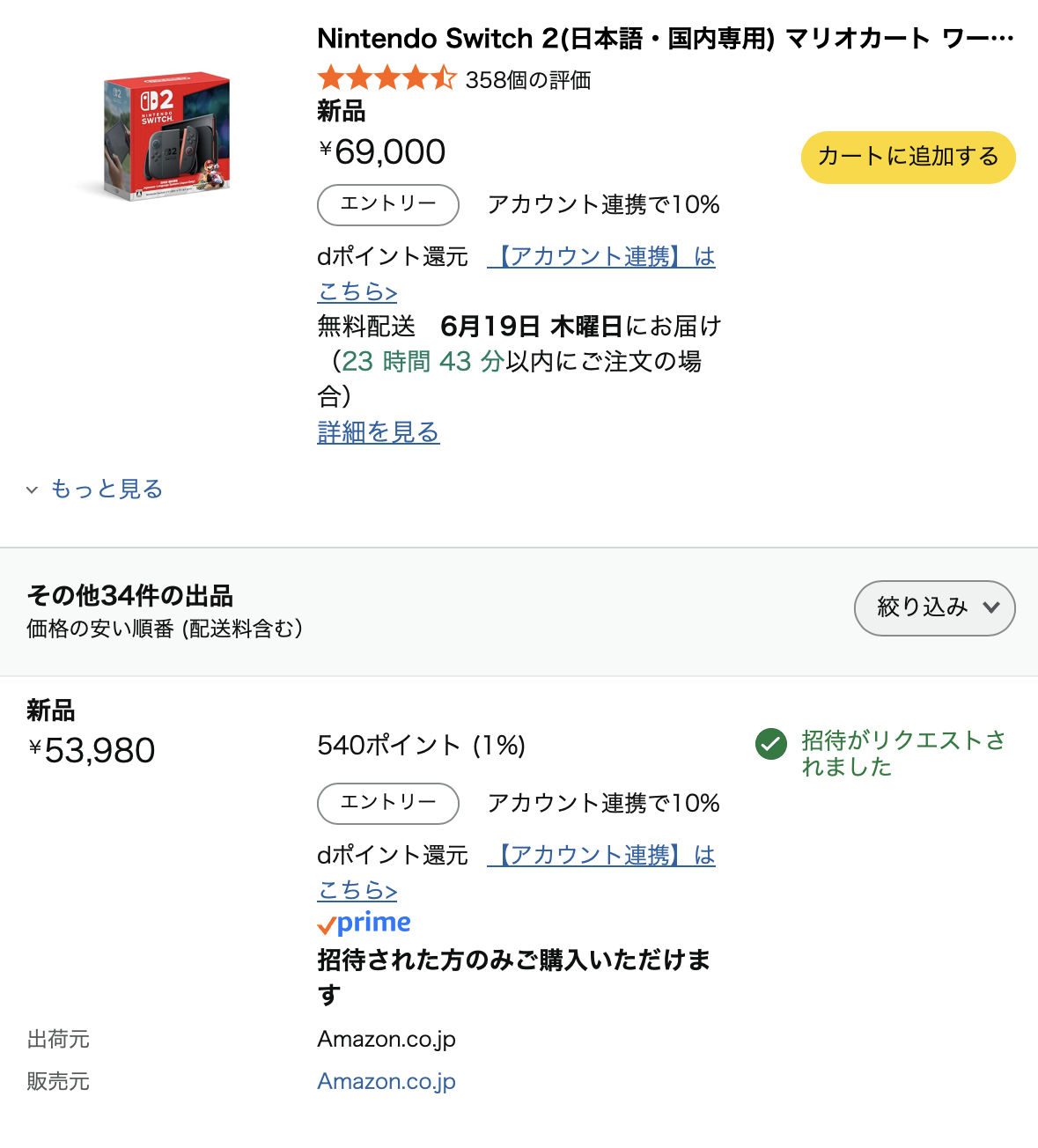The image size is (1038, 1148).
Task: Open アカウント連携 link in the ¥53,980 offer
Action: pos(601,856)
